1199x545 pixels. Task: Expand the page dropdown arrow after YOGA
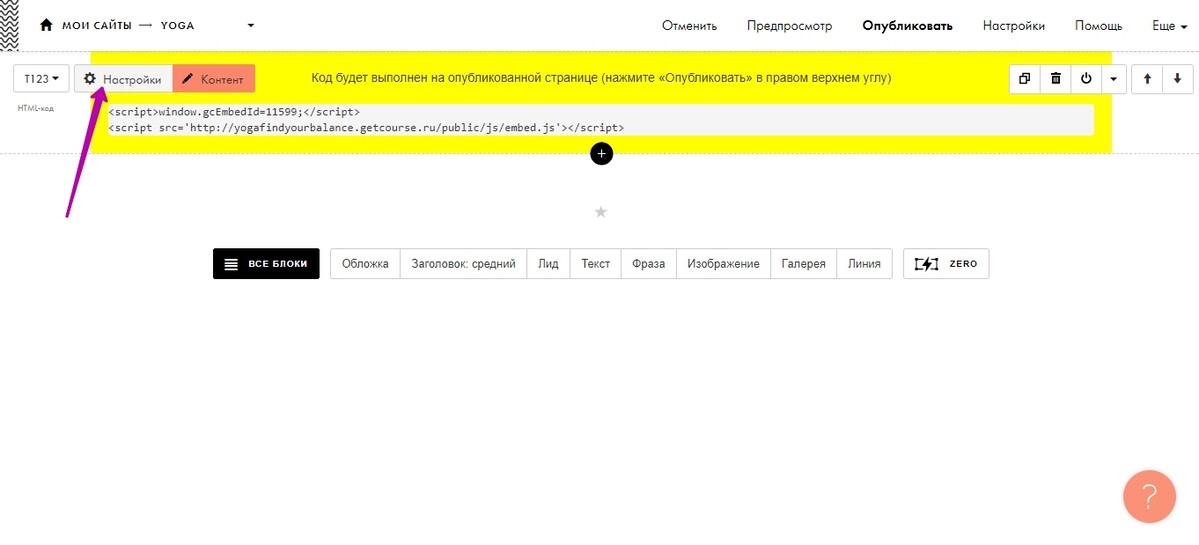(251, 25)
